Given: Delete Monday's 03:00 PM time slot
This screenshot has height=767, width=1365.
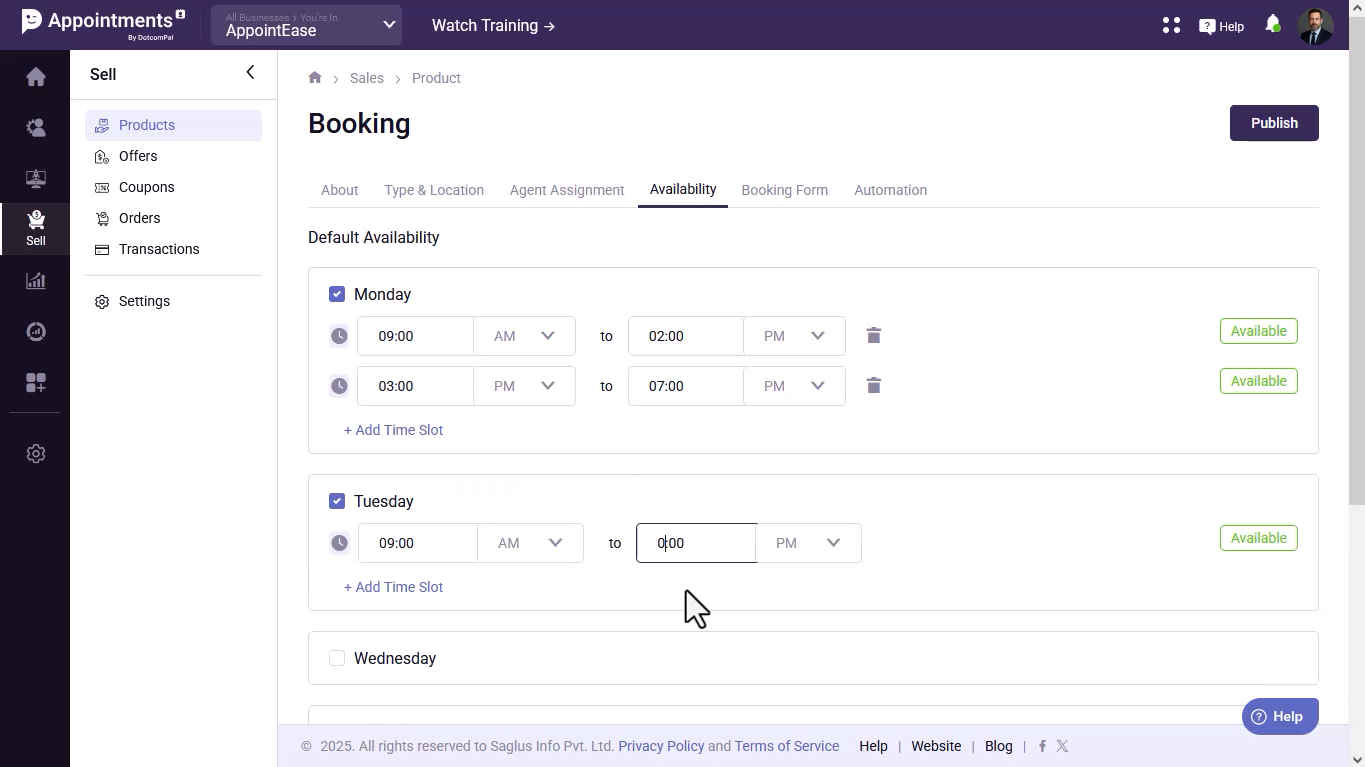Looking at the screenshot, I should pyautogui.click(x=873, y=386).
